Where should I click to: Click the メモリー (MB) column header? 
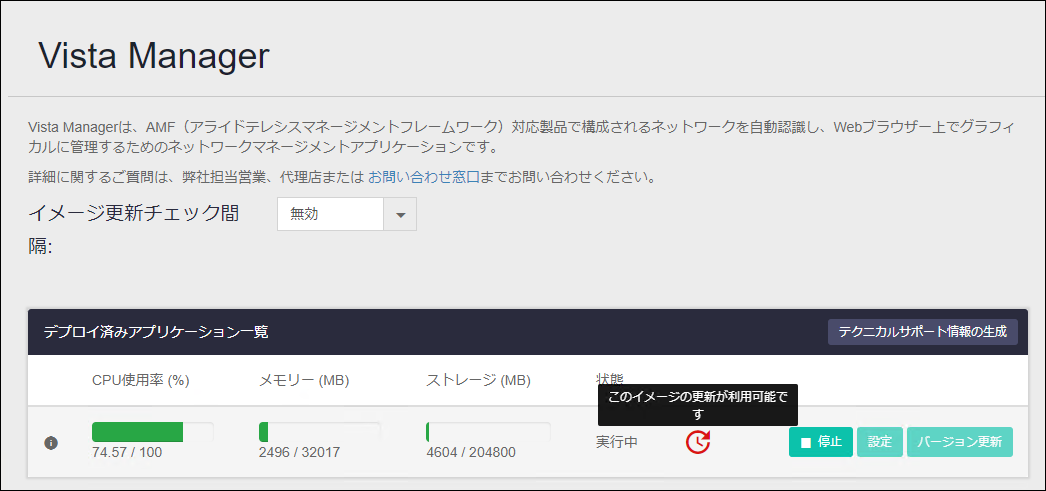tap(304, 380)
